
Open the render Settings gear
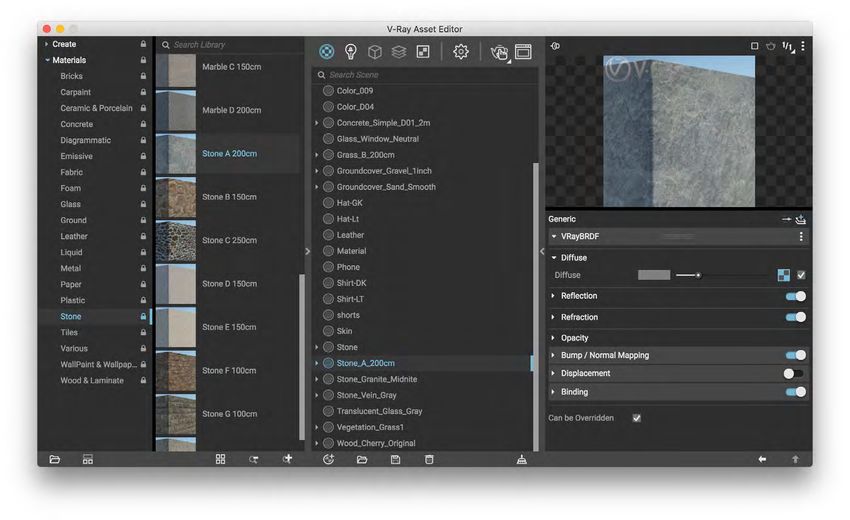[461, 52]
